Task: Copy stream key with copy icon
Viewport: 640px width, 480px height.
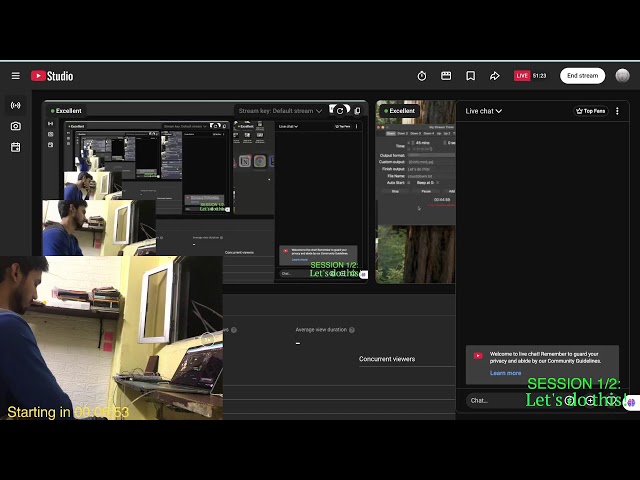Action: 357,111
